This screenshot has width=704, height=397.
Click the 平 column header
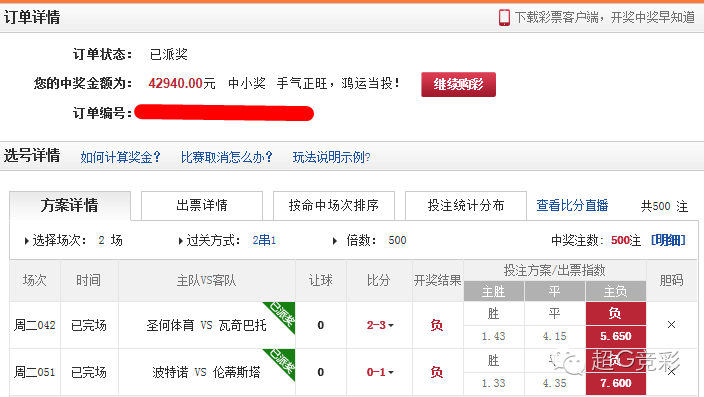point(554,291)
